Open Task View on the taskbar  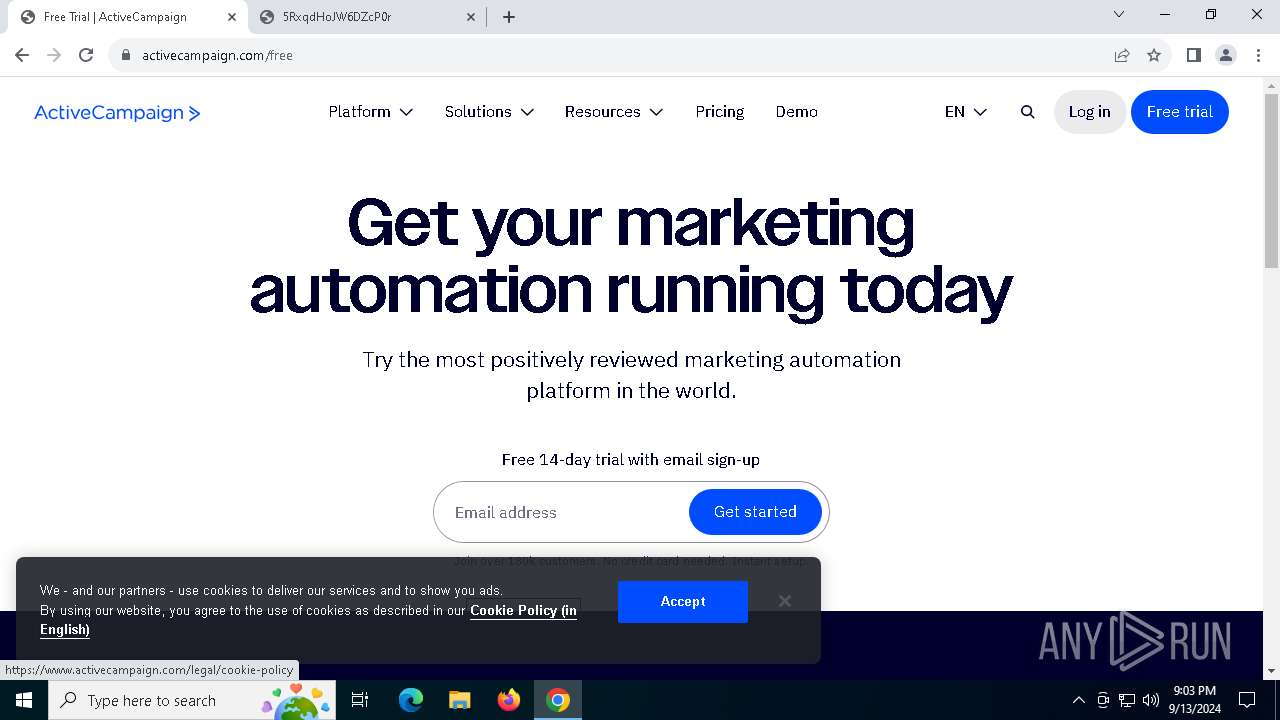click(360, 700)
